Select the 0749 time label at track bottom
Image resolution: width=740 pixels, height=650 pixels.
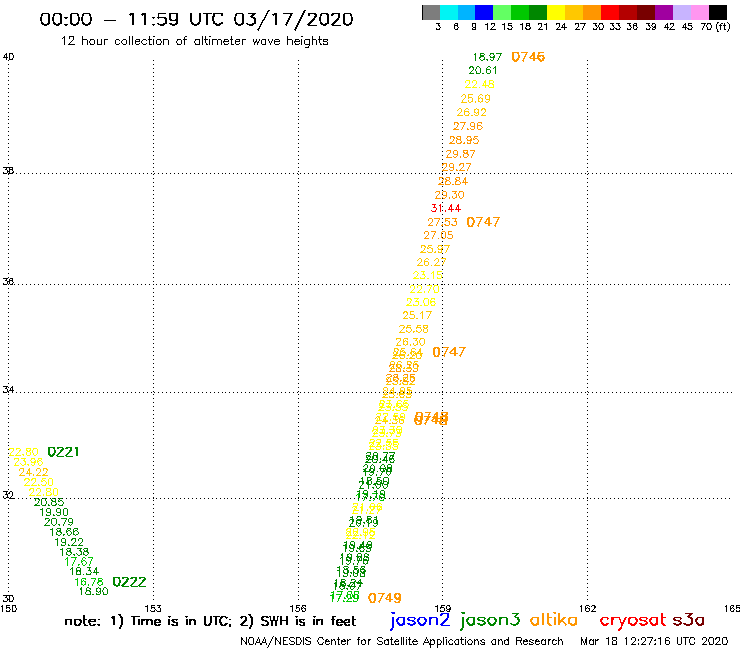385,598
